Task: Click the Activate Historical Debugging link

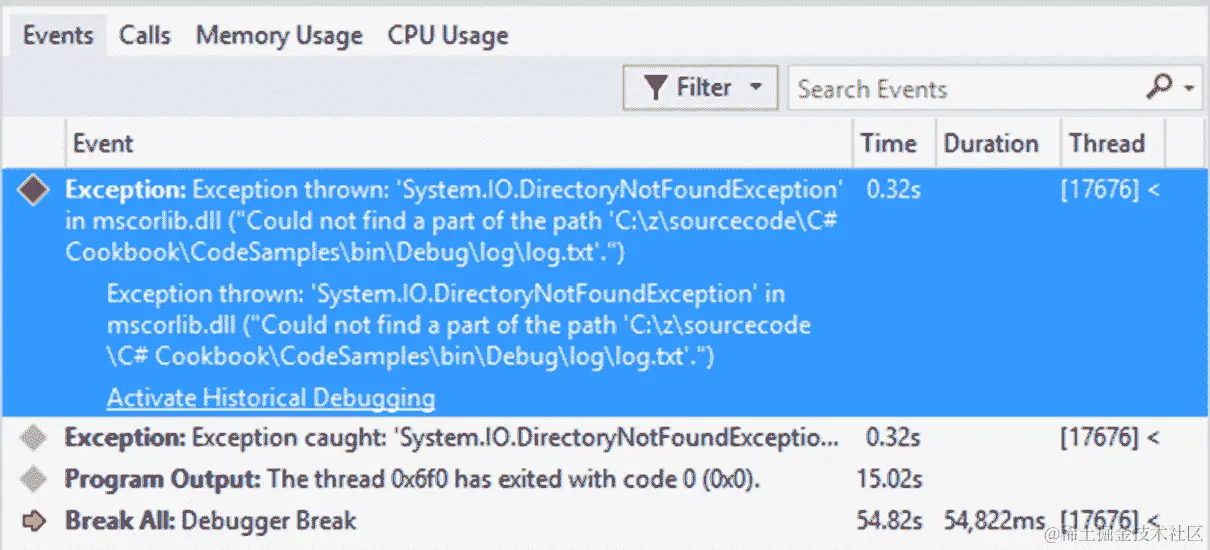Action: click(x=271, y=398)
